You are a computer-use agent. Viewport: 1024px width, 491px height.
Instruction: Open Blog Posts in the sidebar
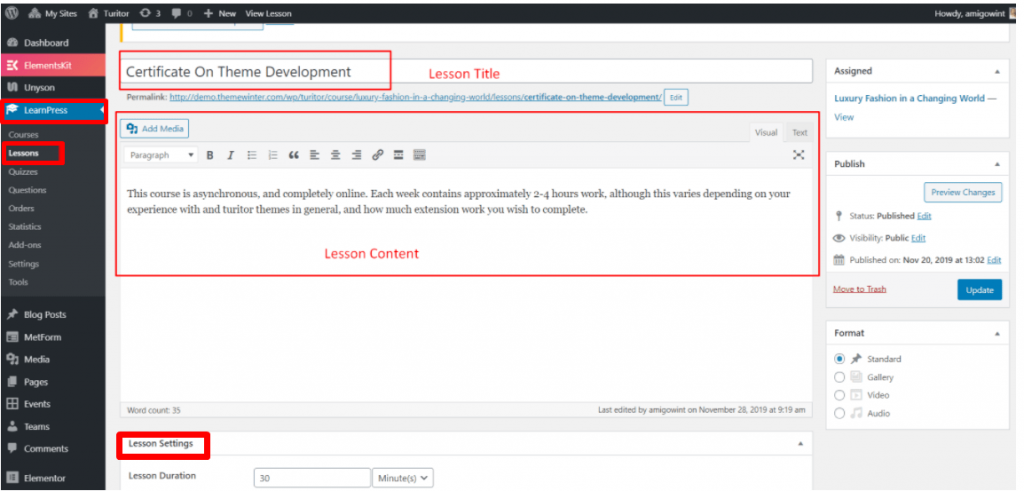[x=52, y=315]
